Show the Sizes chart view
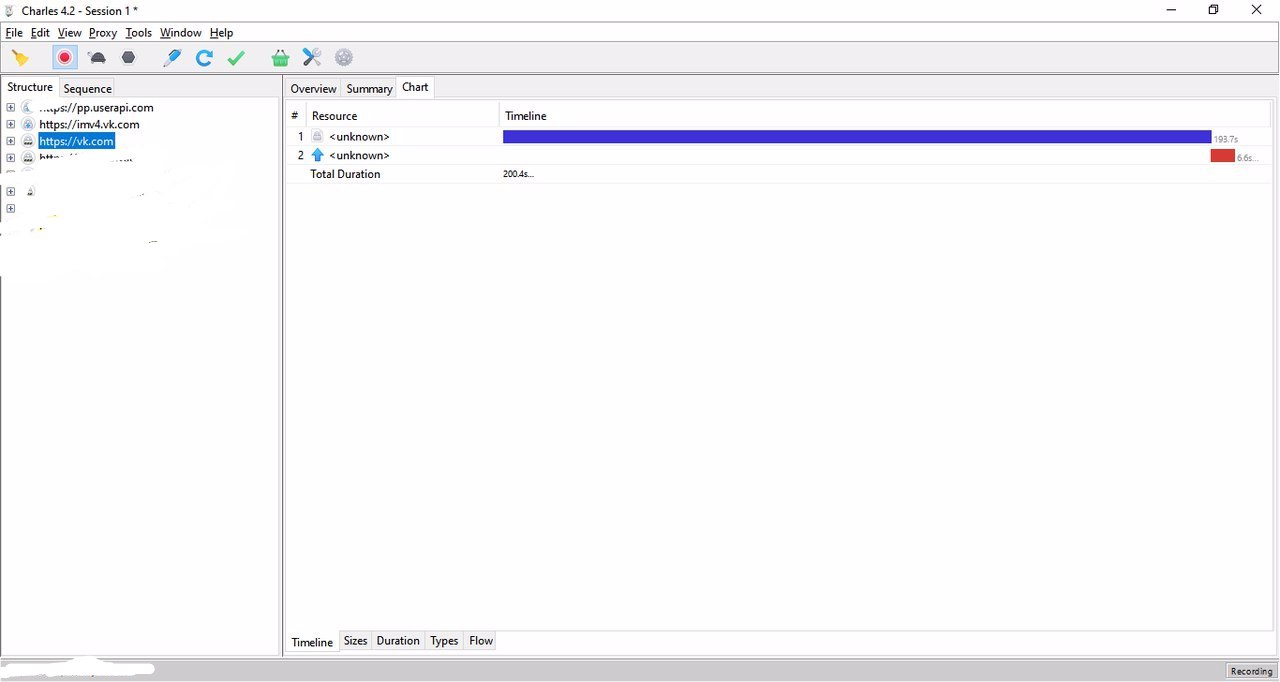This screenshot has height=682, width=1280. pos(355,641)
